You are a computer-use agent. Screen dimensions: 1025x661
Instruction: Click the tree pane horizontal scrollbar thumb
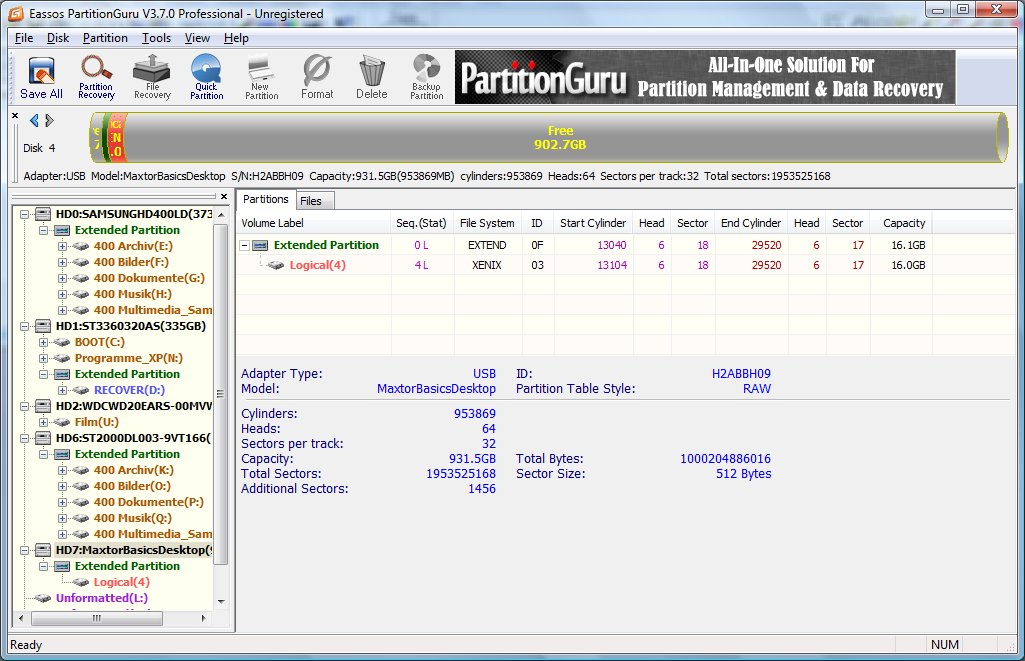tap(96, 618)
